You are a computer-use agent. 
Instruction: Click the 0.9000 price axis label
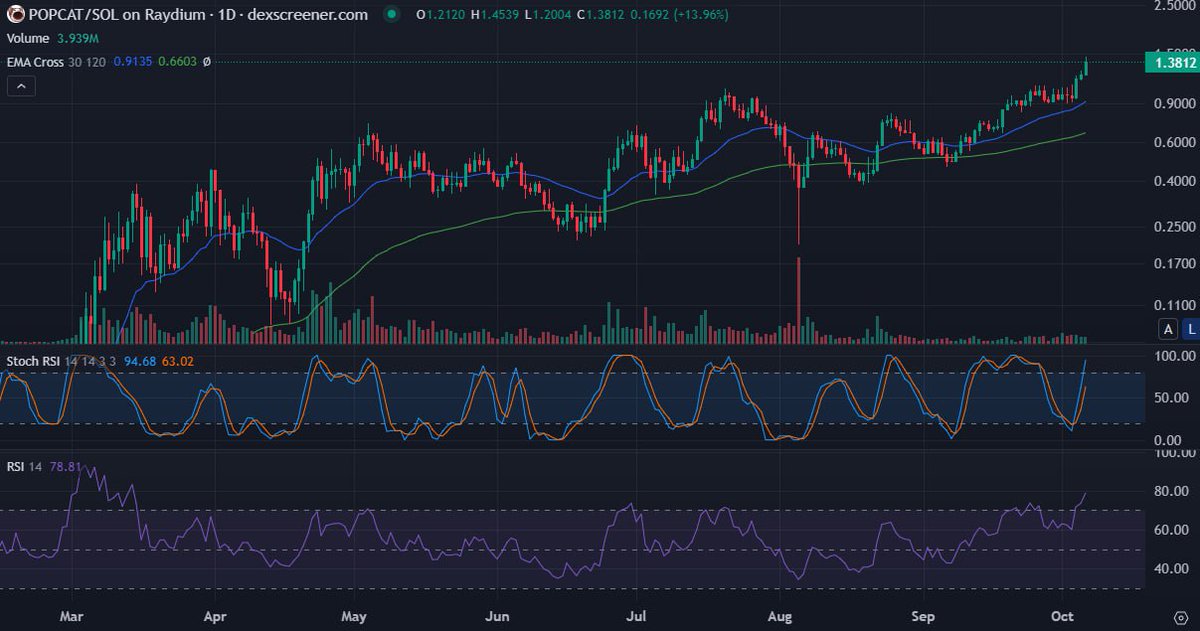1174,104
